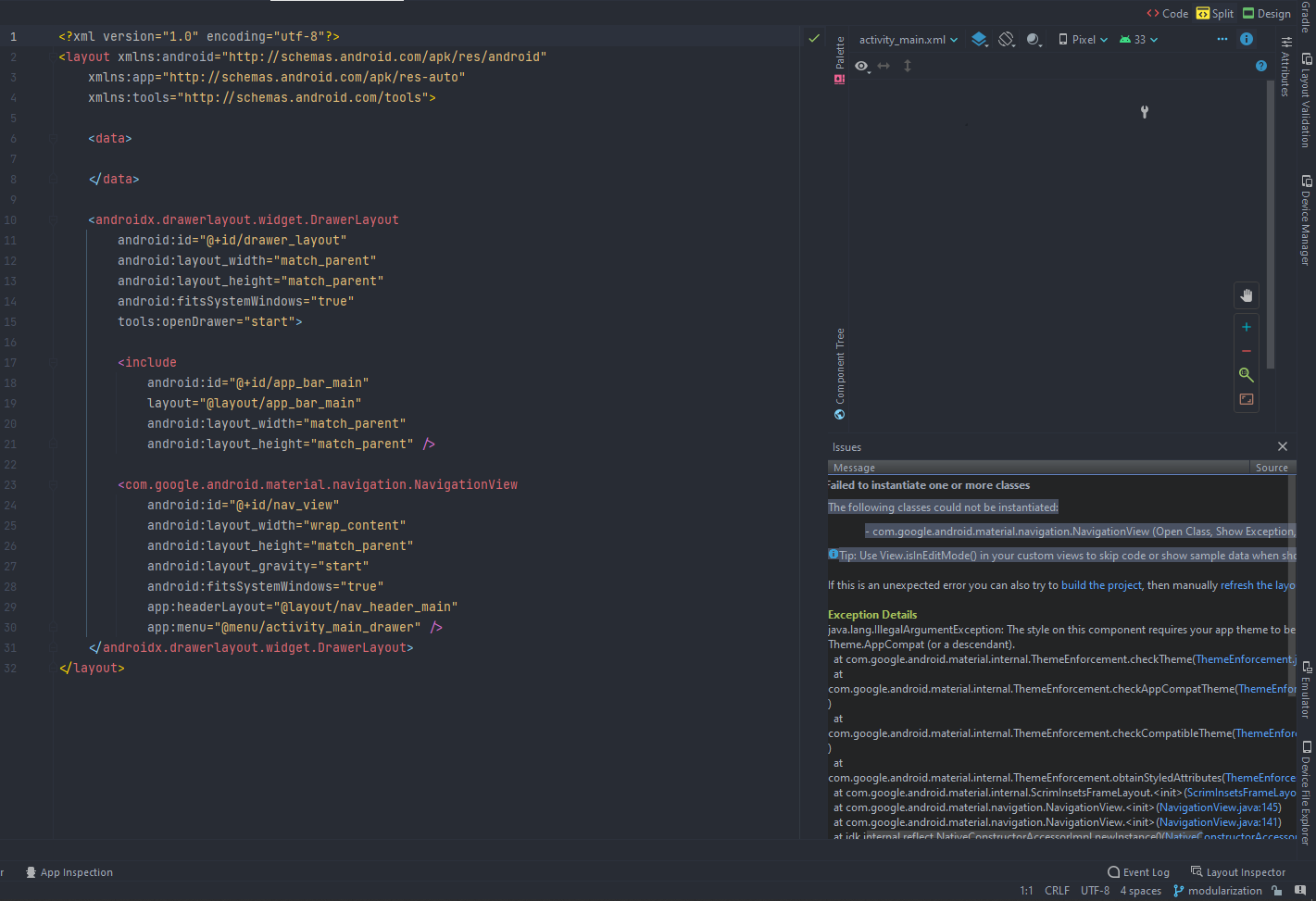Screen dimensions: 1316x901
Task: Open NavigationView.java line 145 from the stack trace
Action: (1218, 807)
